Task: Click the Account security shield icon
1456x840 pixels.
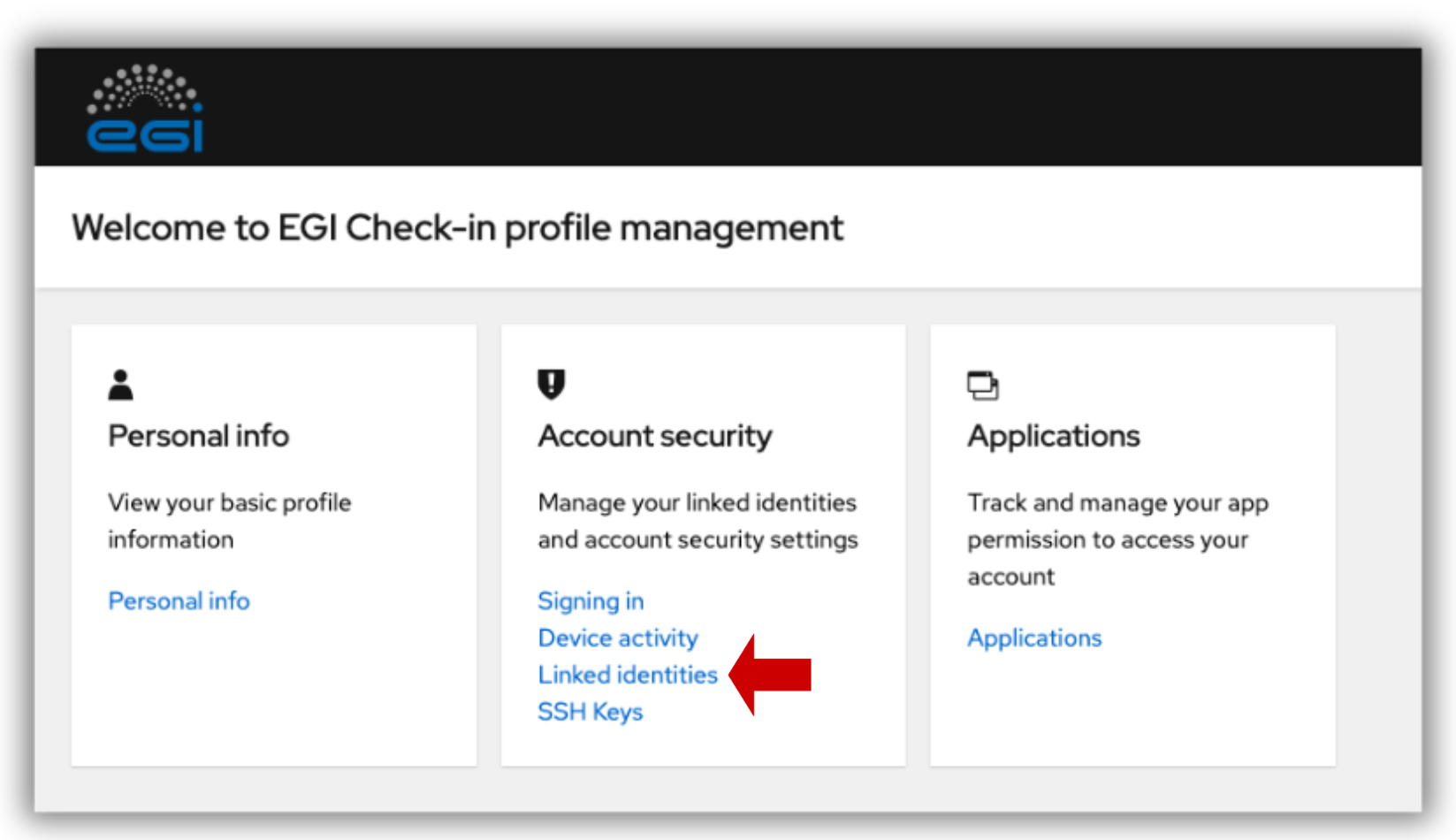Action: (552, 385)
